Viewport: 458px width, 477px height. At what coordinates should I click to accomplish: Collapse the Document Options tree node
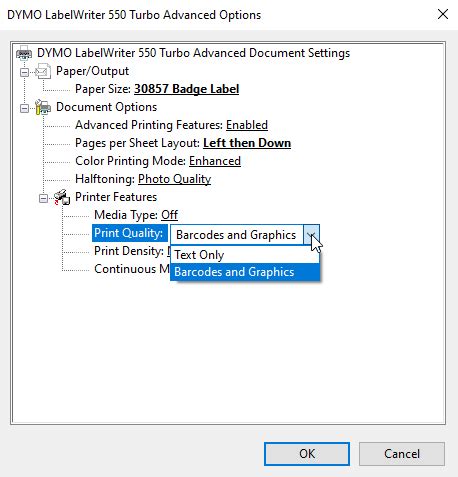[x=24, y=108]
